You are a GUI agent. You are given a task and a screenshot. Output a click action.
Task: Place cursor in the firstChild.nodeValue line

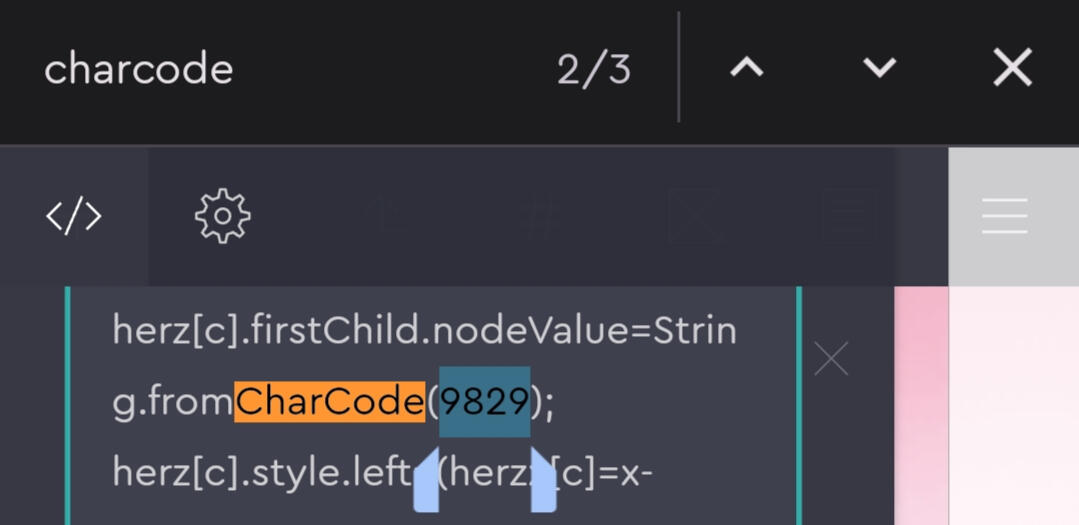pyautogui.click(x=424, y=330)
